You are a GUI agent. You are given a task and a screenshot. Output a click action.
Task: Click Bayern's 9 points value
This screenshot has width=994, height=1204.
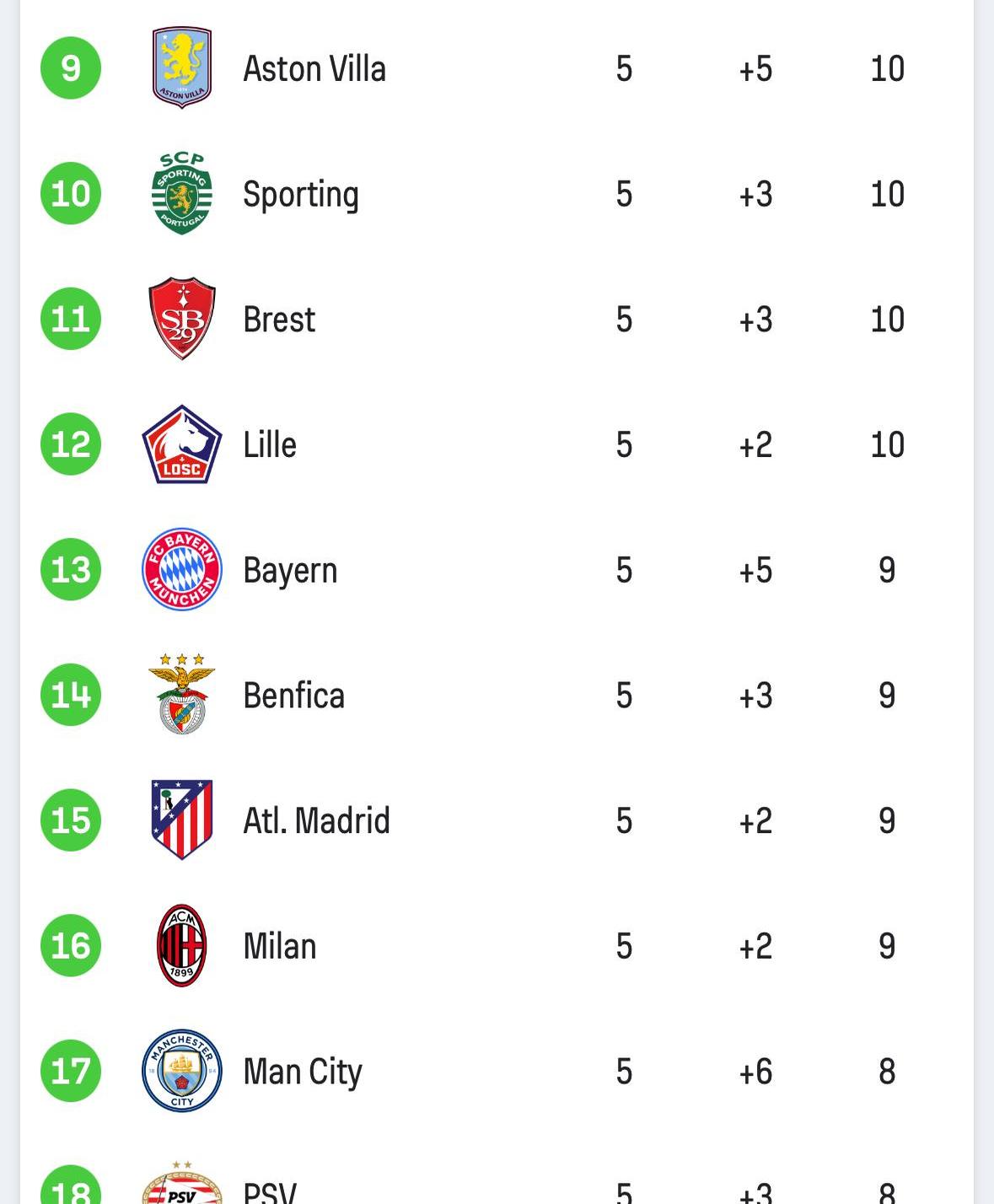point(887,570)
